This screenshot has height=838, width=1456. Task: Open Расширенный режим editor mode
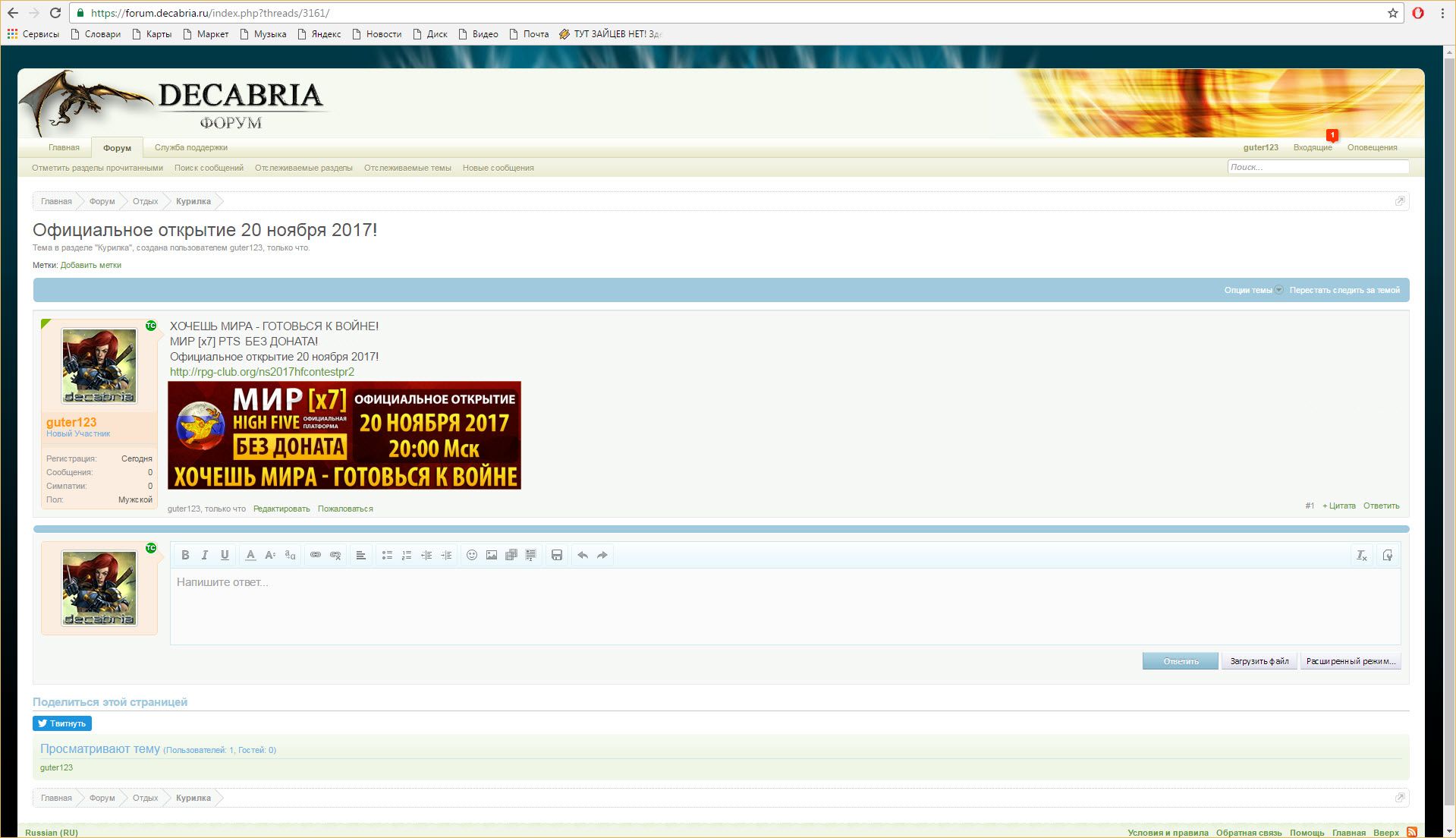[1351, 661]
